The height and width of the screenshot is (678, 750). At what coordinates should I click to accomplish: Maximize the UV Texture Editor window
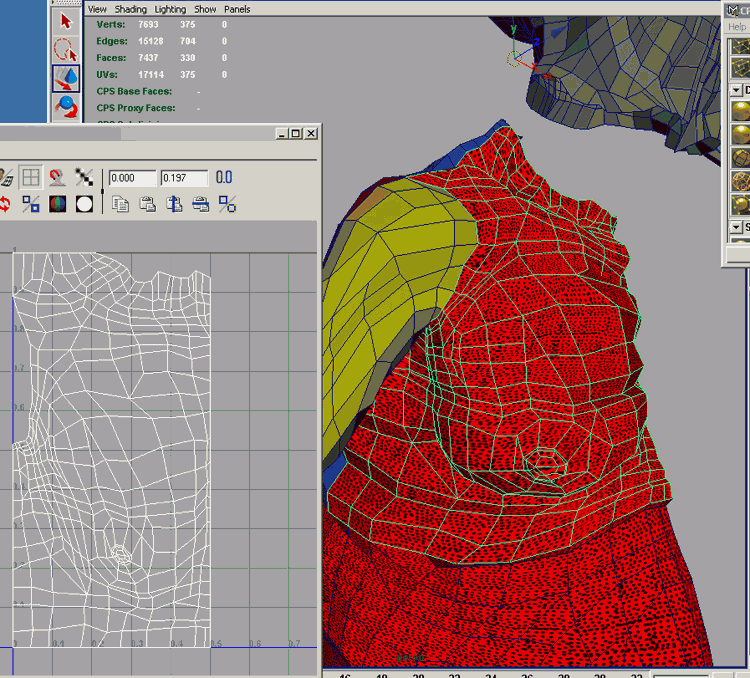tap(296, 133)
